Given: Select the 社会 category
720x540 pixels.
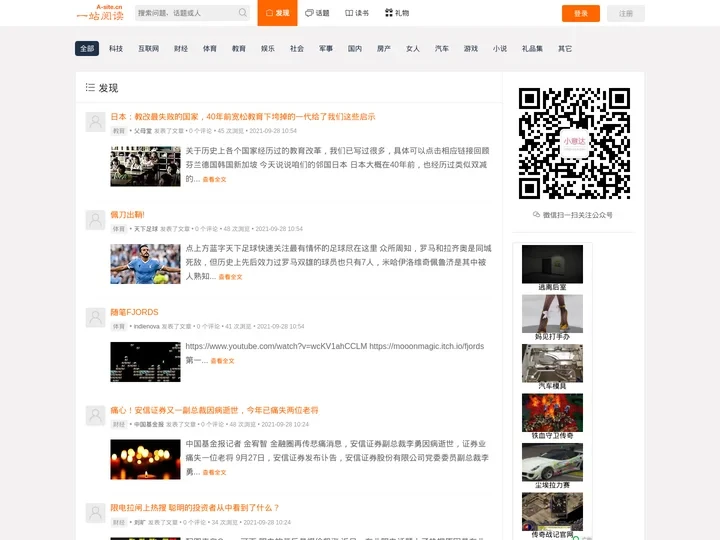Looking at the screenshot, I should pos(297,48).
